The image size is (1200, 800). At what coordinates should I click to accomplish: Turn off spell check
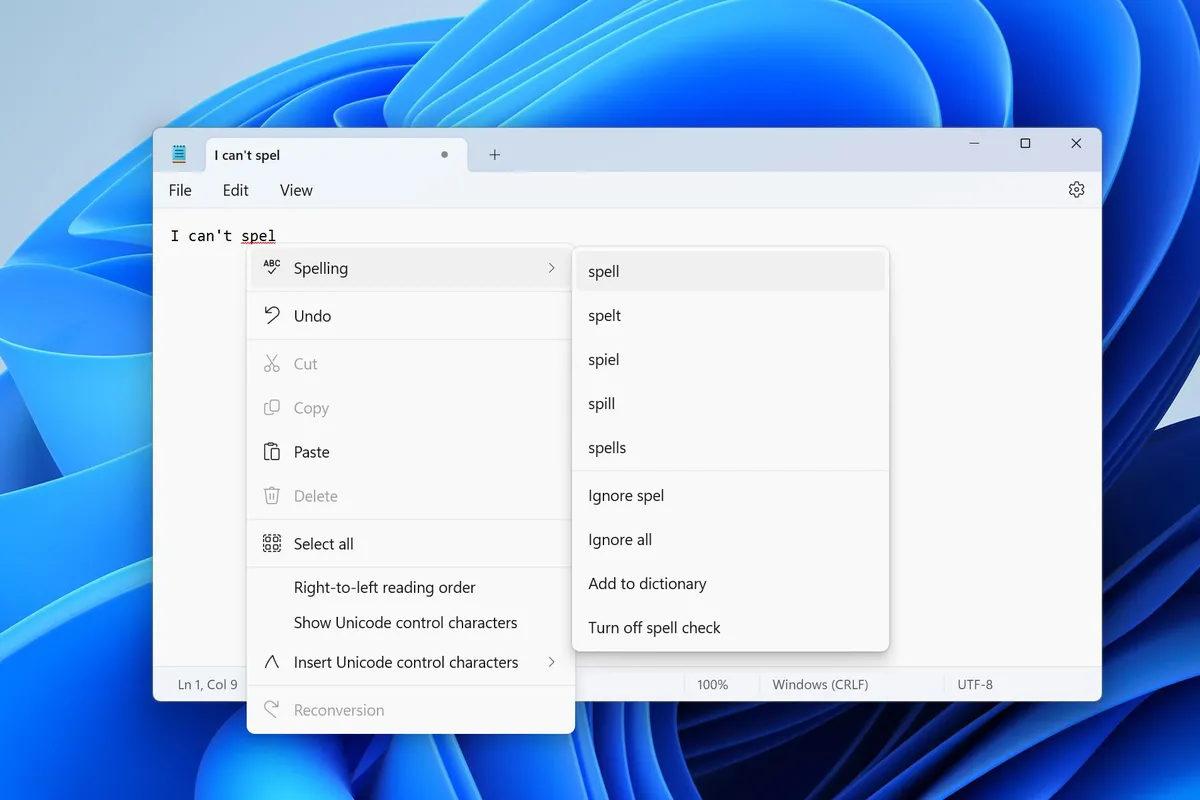click(654, 627)
